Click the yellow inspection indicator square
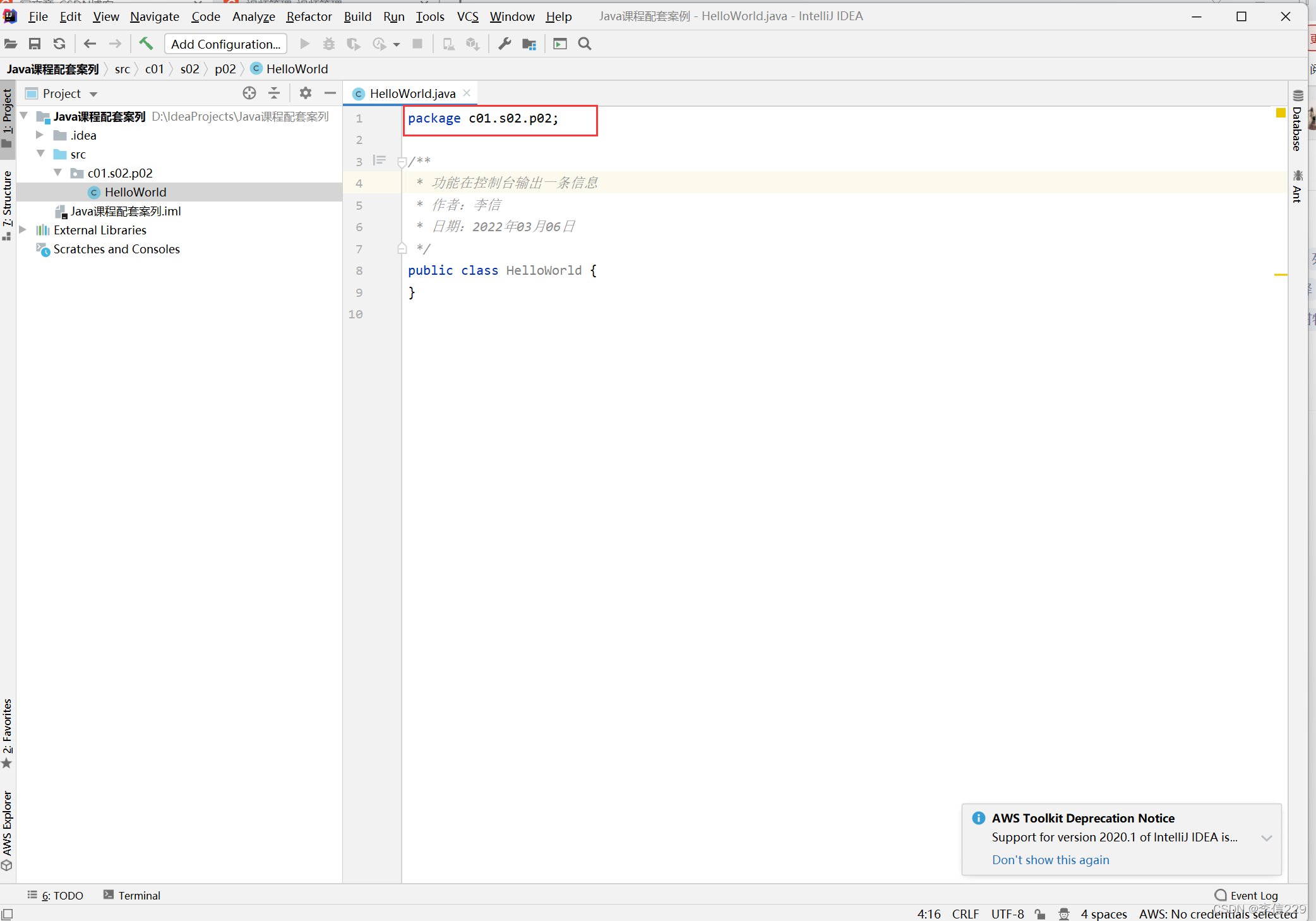 coord(1281,113)
